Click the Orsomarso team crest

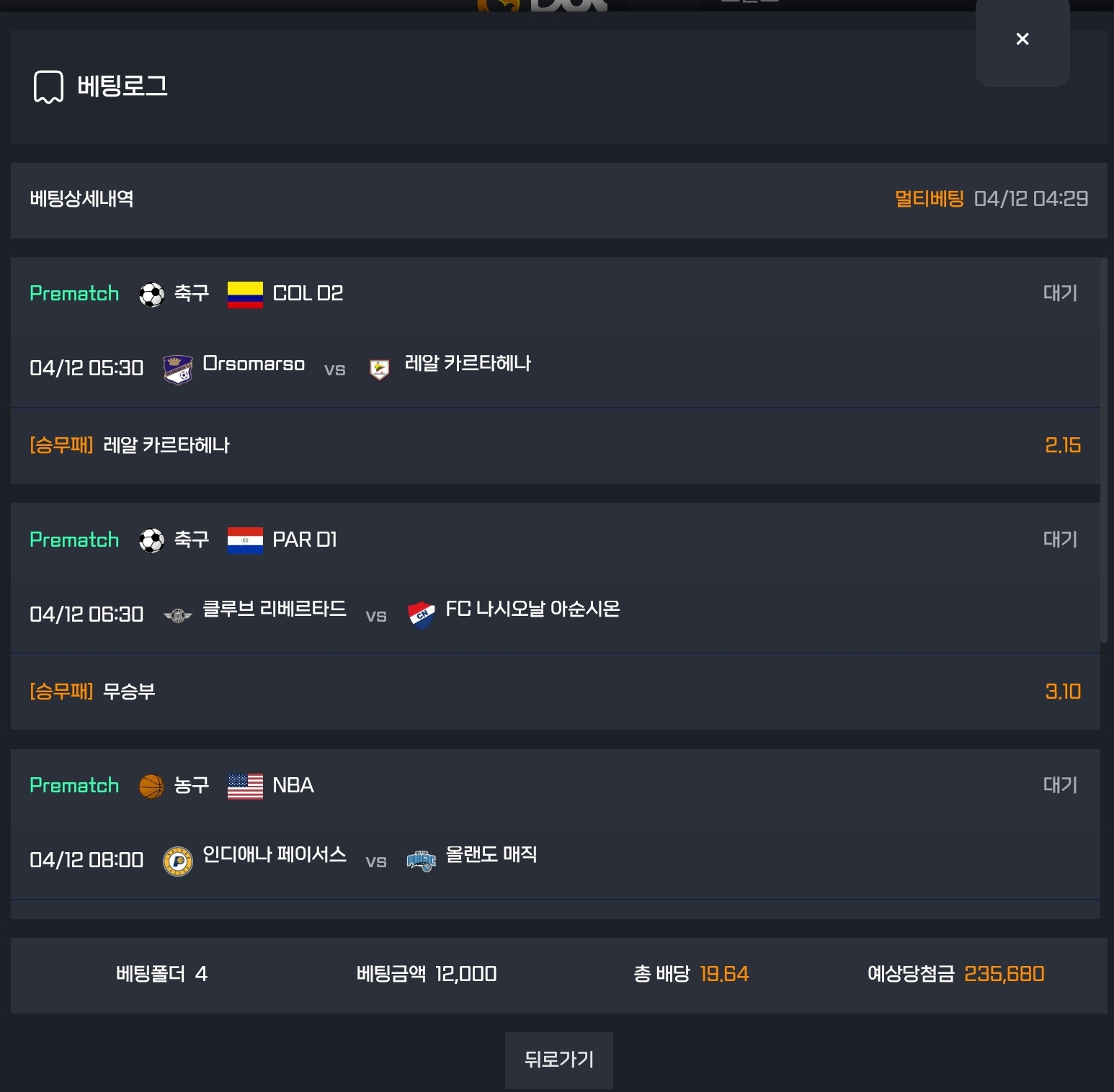point(177,369)
